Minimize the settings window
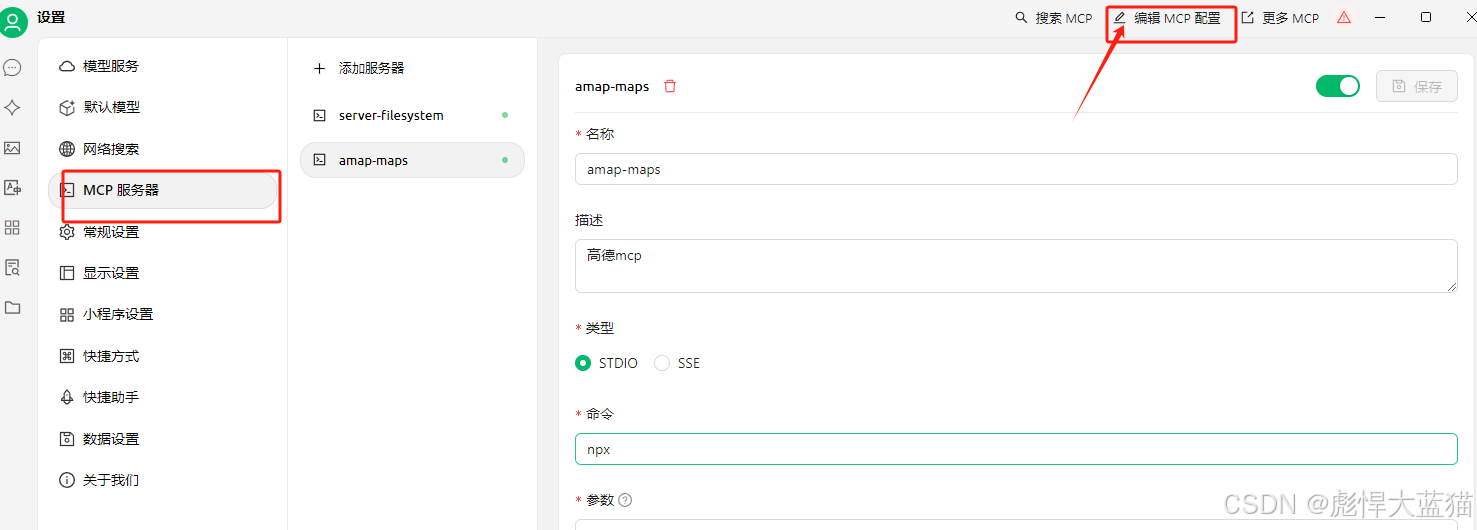This screenshot has height=530, width=1477. pyautogui.click(x=1380, y=17)
